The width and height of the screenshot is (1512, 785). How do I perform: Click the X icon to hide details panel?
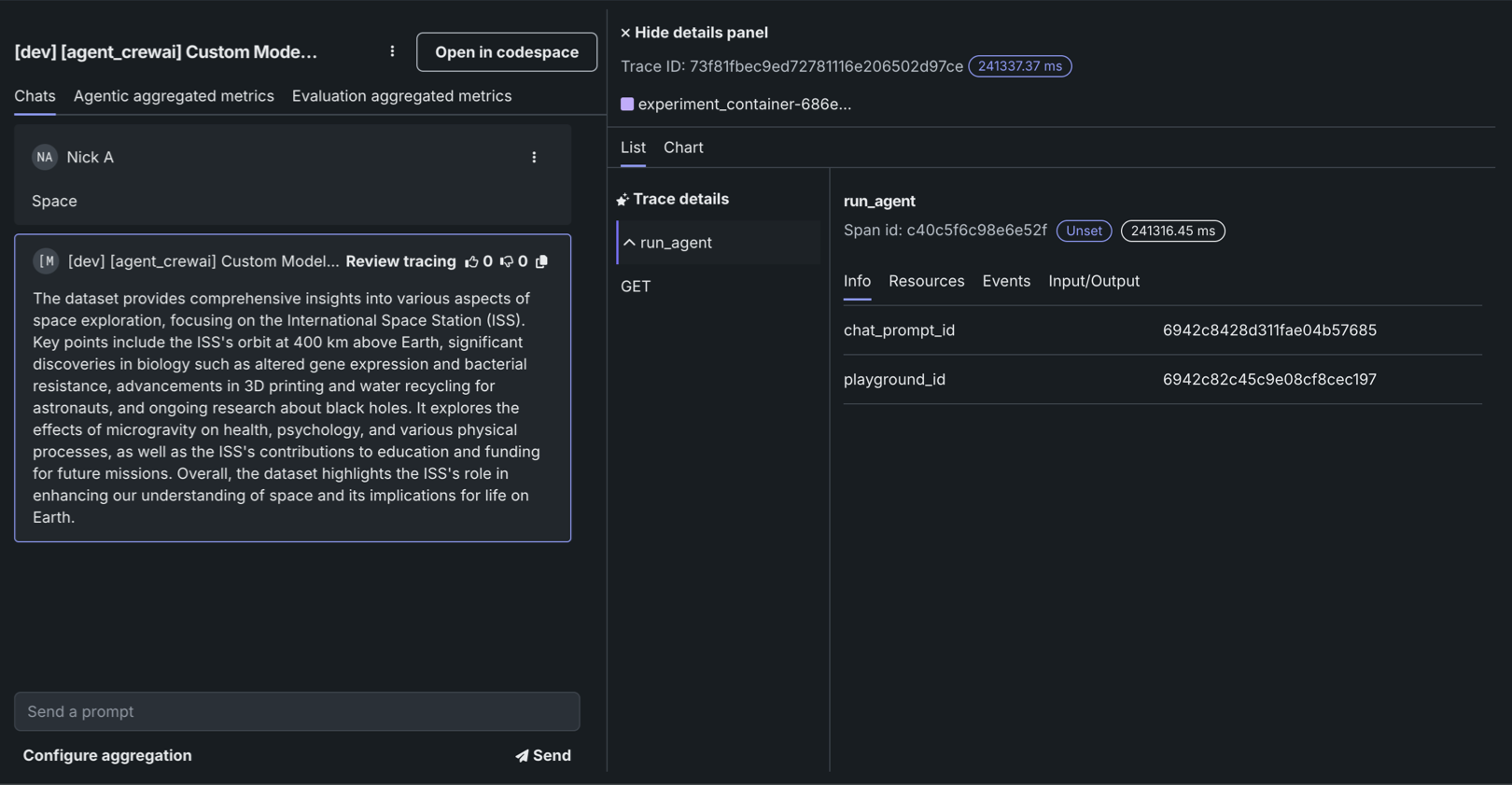tap(625, 33)
